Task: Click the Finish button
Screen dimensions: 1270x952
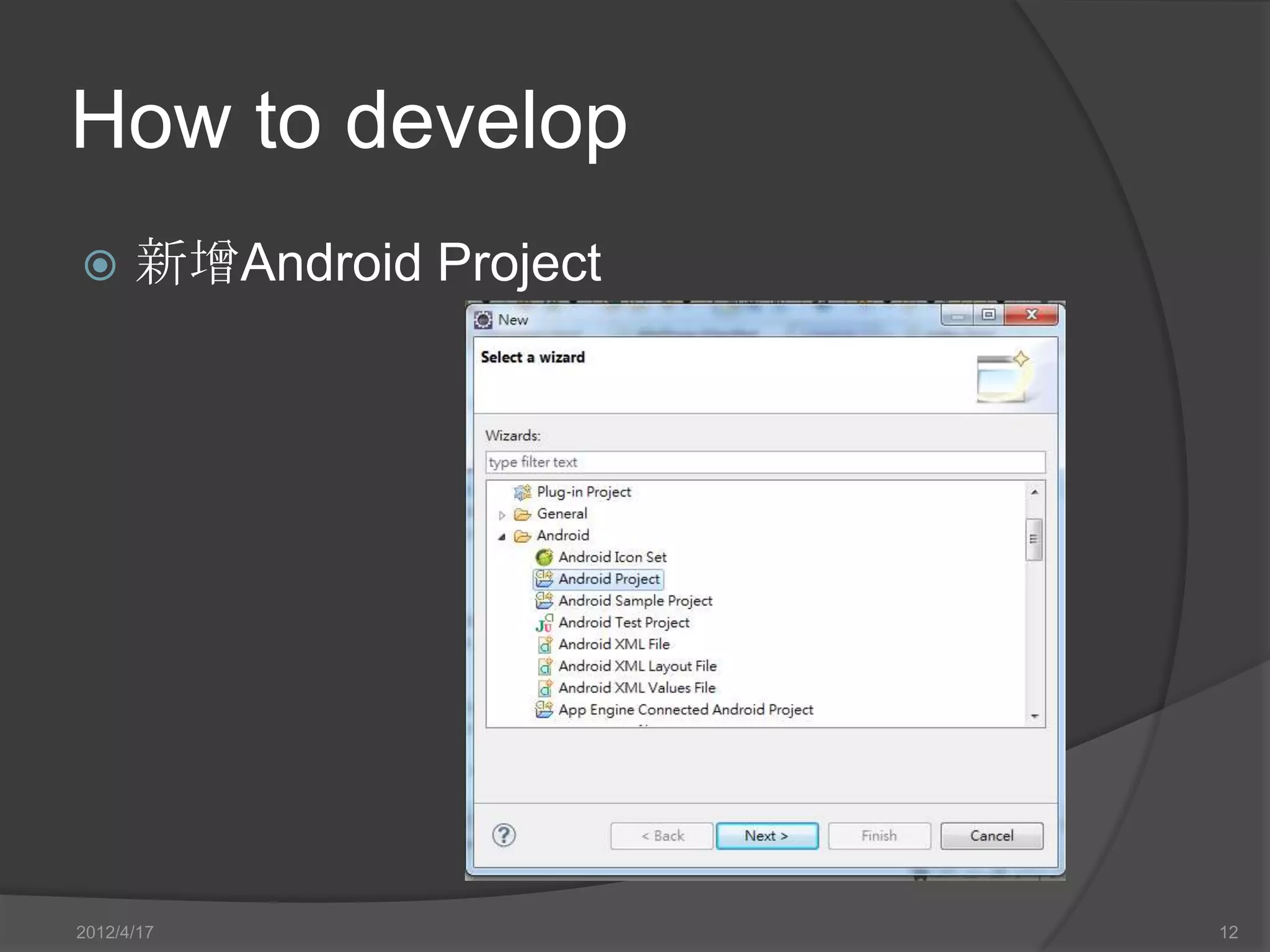Action: (879, 836)
